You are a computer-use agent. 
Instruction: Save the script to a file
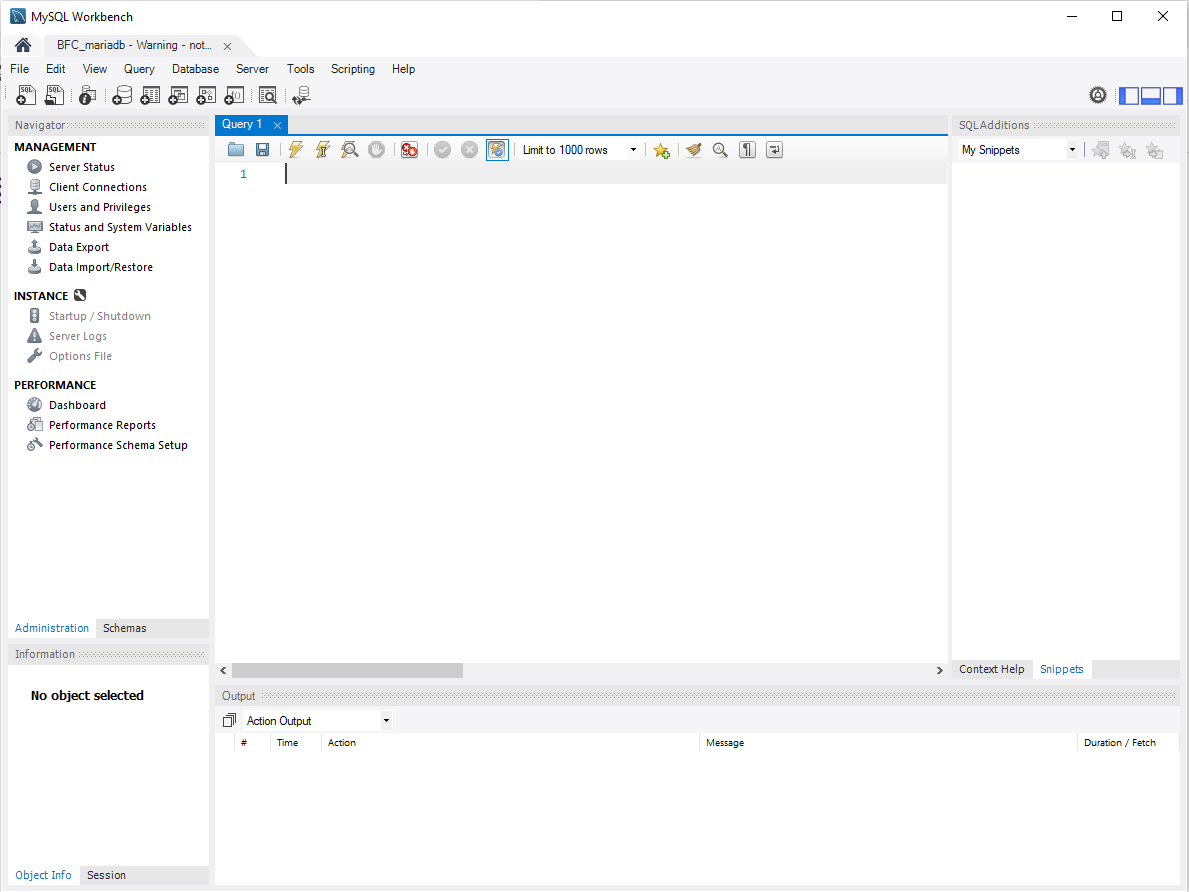click(262, 150)
